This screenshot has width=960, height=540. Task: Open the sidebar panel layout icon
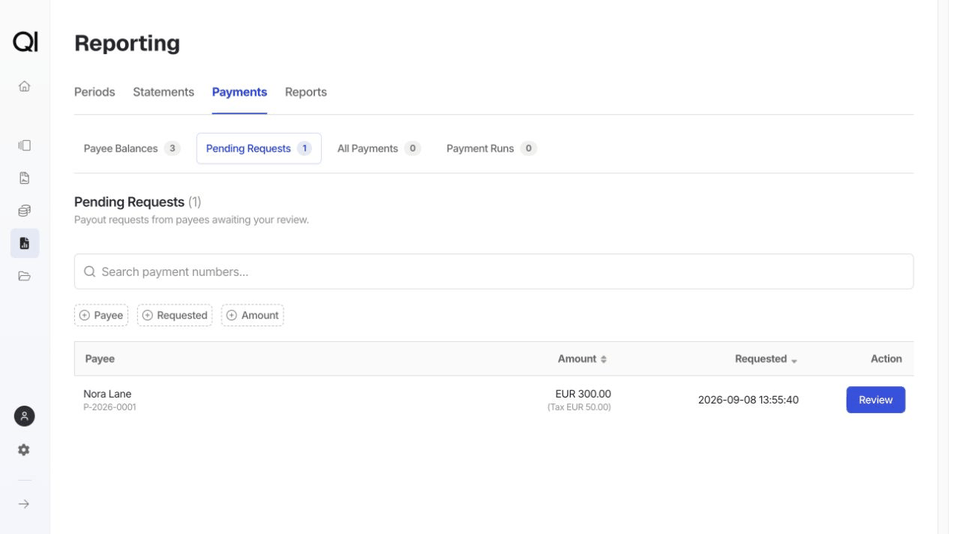point(24,147)
